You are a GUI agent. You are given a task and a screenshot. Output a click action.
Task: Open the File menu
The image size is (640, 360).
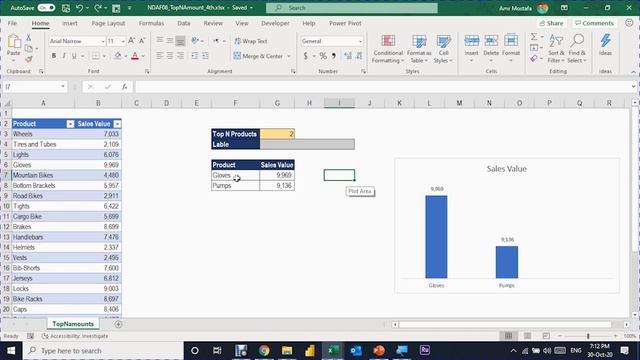pyautogui.click(x=12, y=23)
